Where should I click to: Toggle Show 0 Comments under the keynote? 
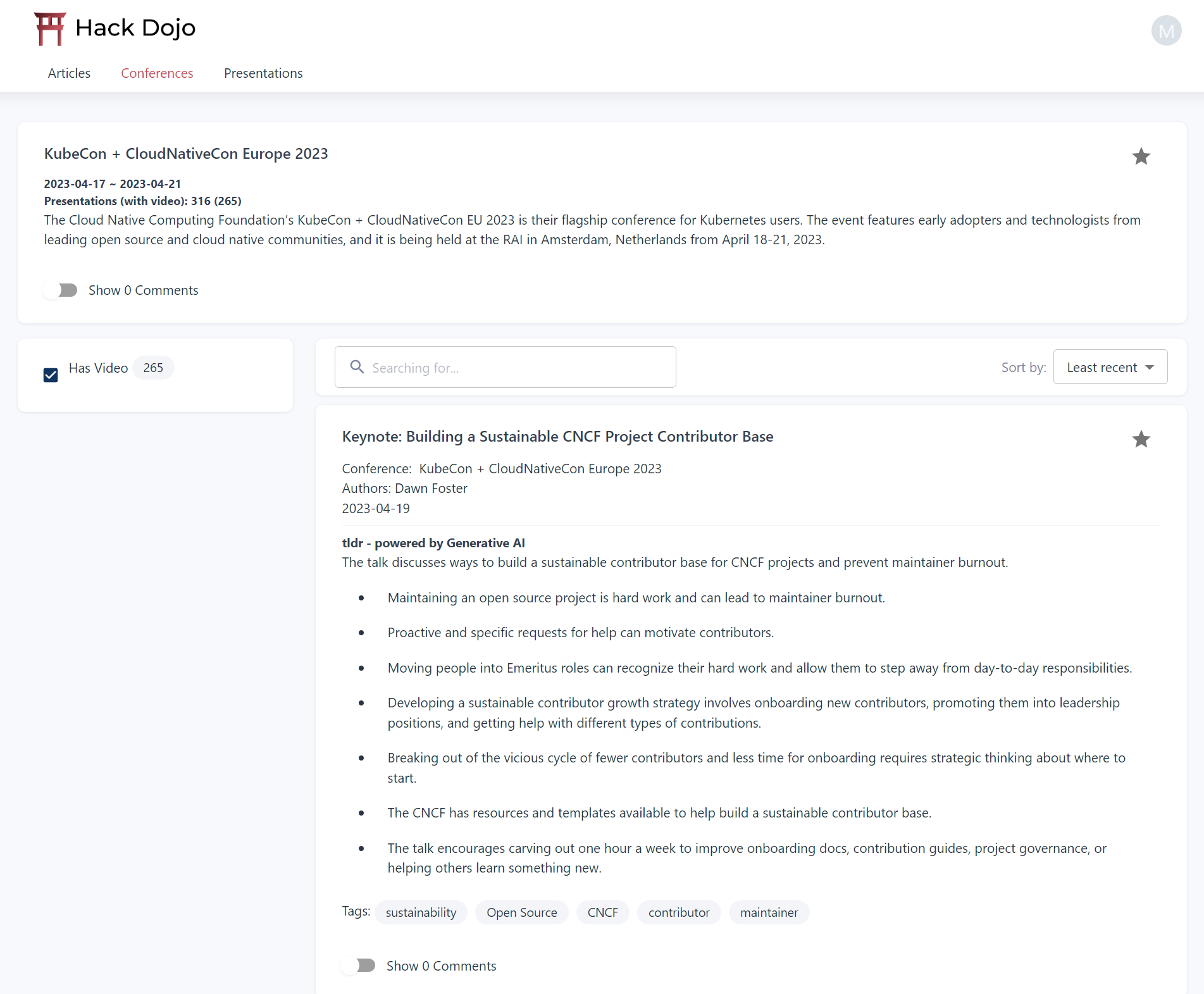[x=358, y=966]
